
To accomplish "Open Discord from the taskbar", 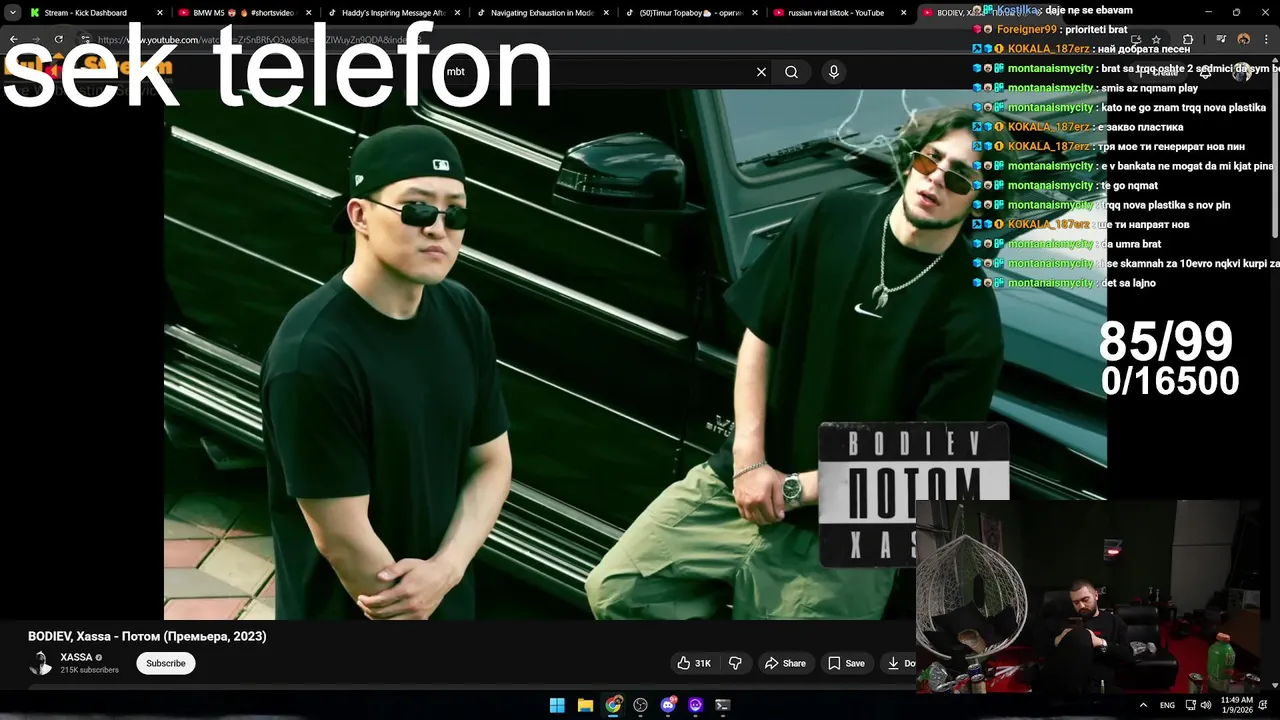I will tap(668, 705).
